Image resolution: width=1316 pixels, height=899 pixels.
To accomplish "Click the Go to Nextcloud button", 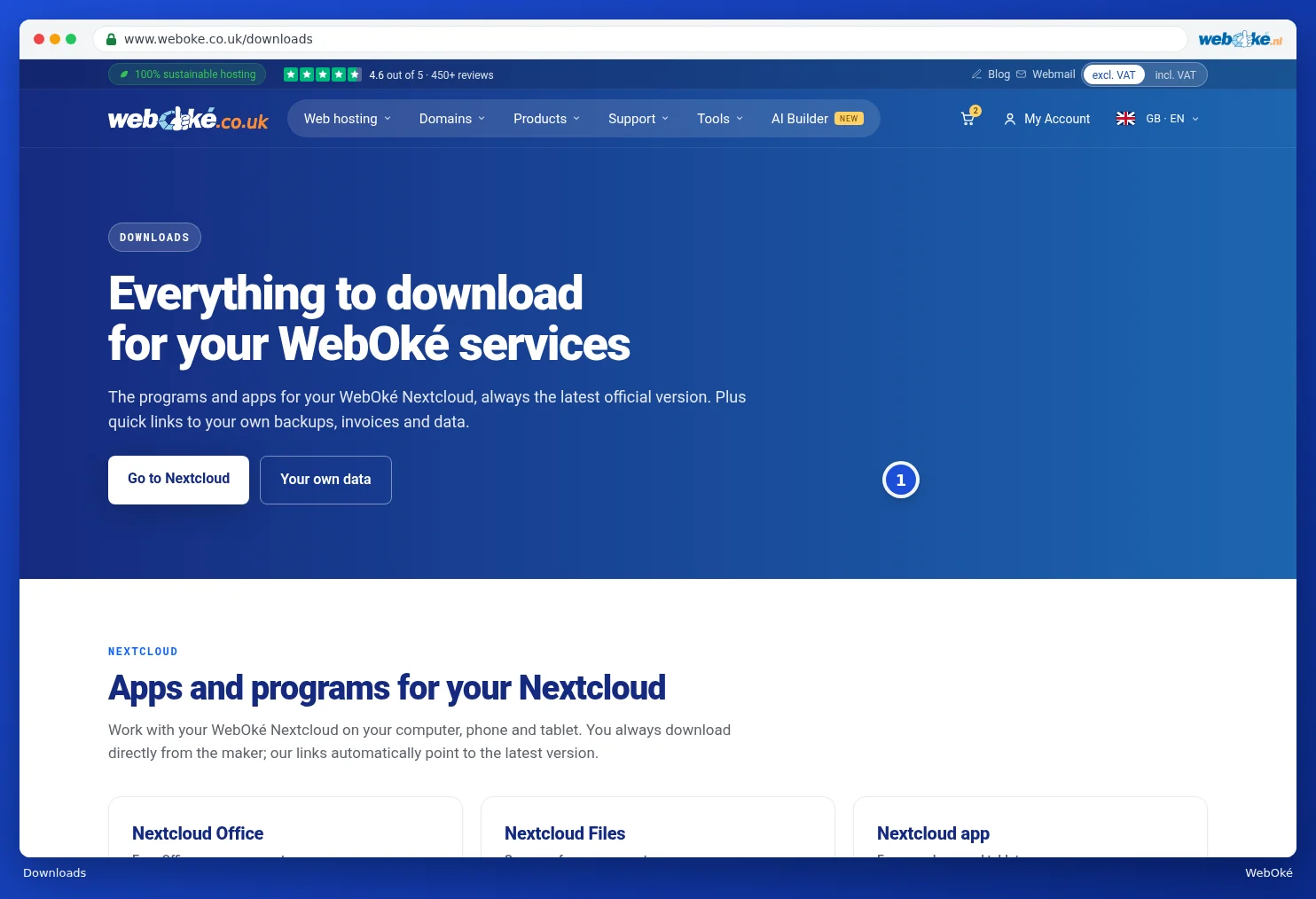I will tap(178, 480).
